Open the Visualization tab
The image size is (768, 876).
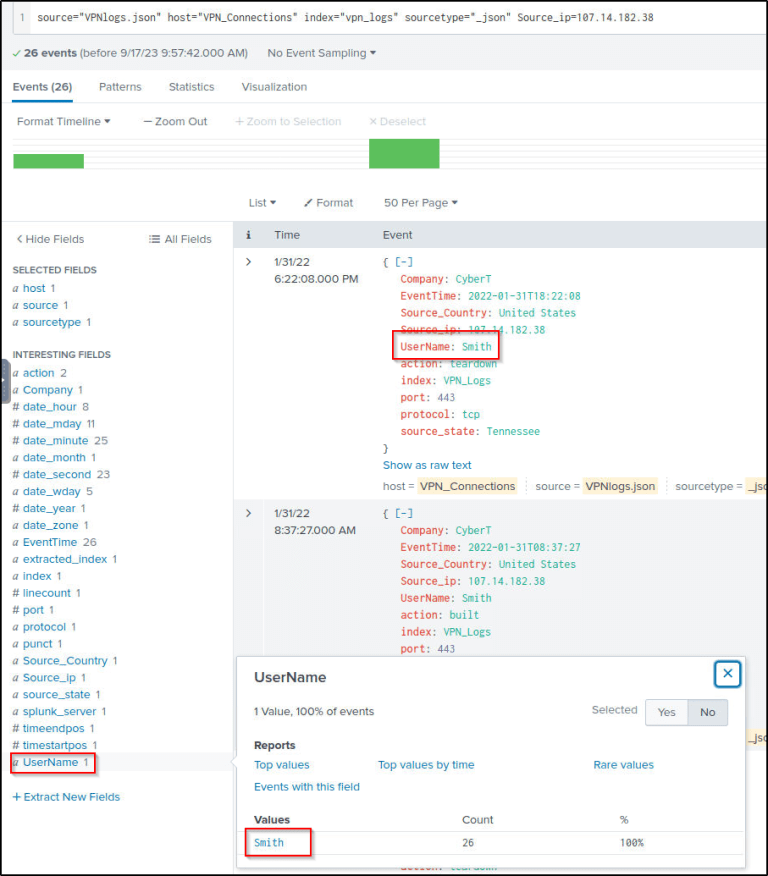(274, 87)
